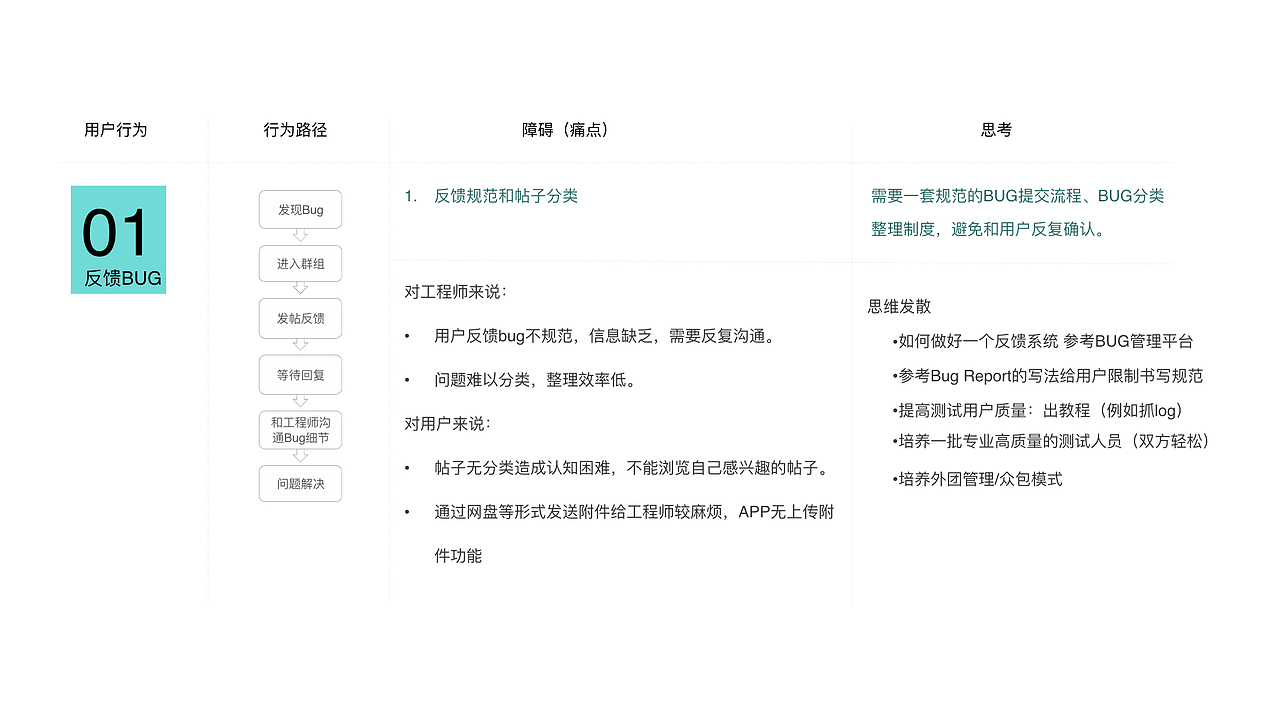
Task: Open the 和工程师沟通Bug细节 step
Action: (300, 429)
